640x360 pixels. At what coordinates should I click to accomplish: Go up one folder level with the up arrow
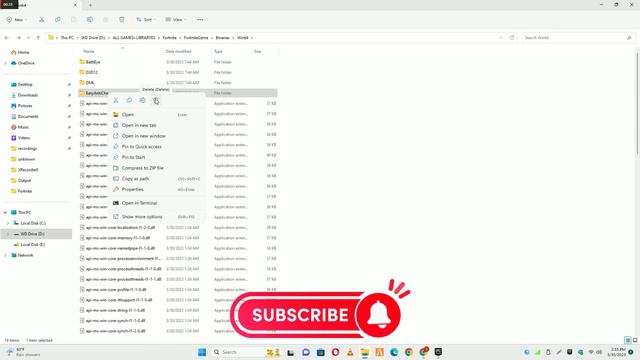pyautogui.click(x=38, y=38)
